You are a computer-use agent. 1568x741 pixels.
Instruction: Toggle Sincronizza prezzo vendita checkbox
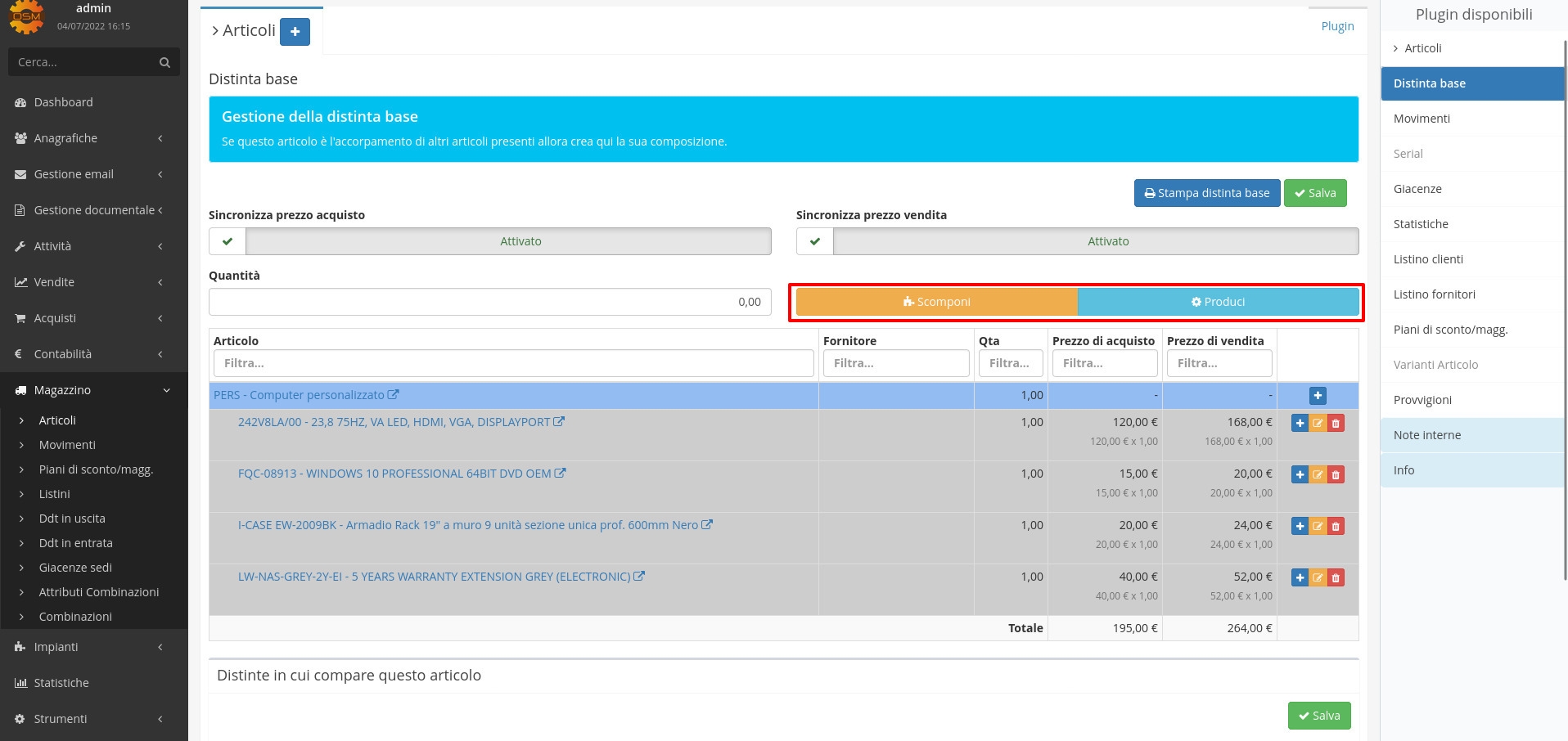pos(815,241)
